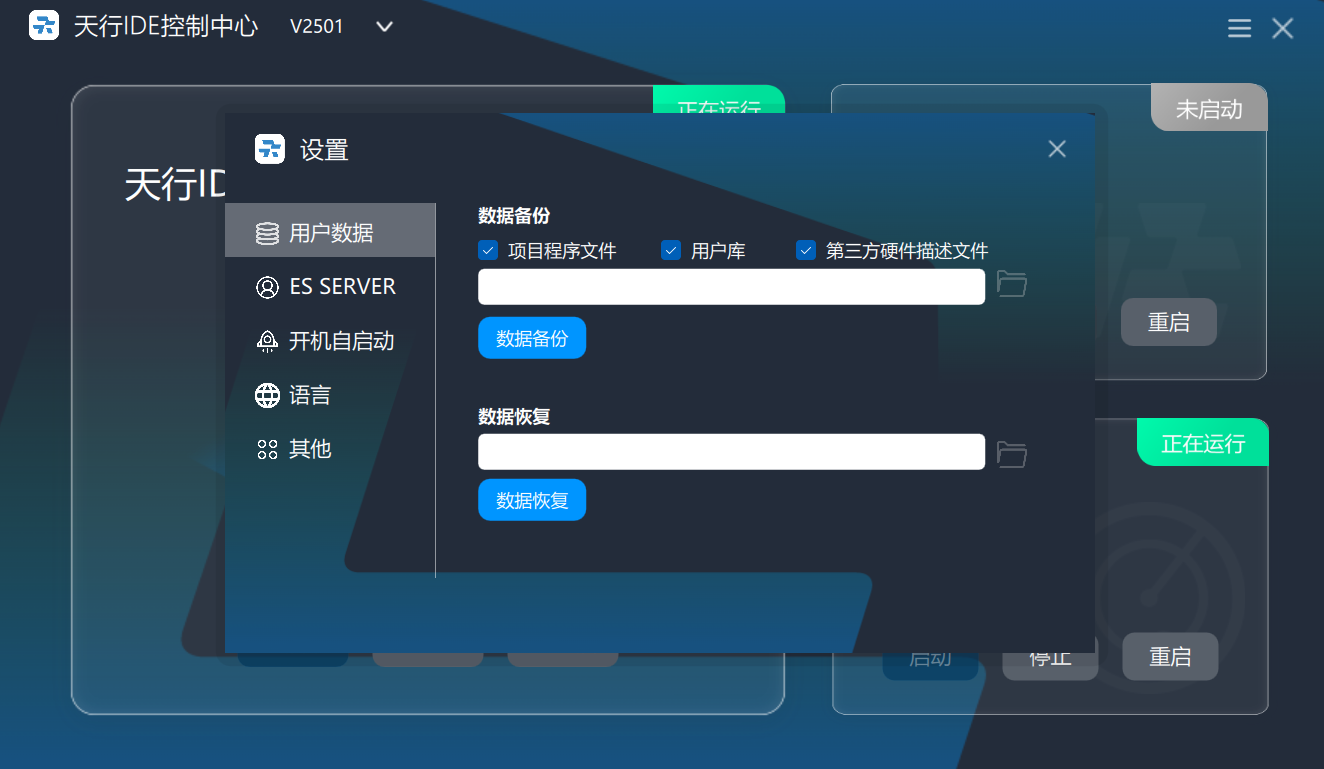The width and height of the screenshot is (1324, 769).
Task: Click the backup path input field
Action: point(731,287)
